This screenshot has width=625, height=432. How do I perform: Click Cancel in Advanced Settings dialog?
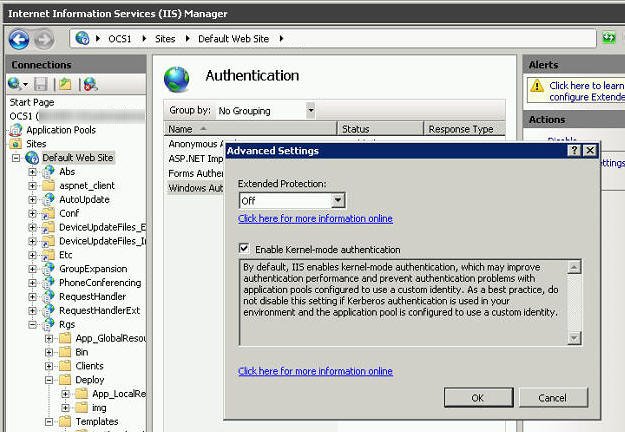[x=553, y=398]
